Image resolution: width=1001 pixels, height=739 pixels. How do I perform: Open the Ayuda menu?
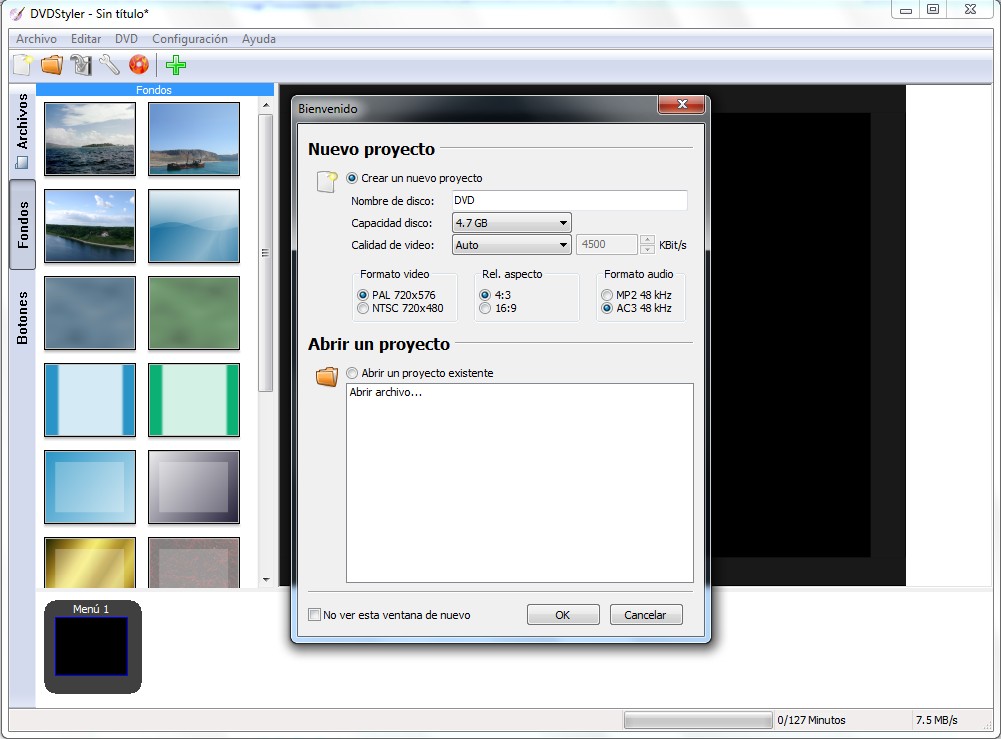[259, 39]
